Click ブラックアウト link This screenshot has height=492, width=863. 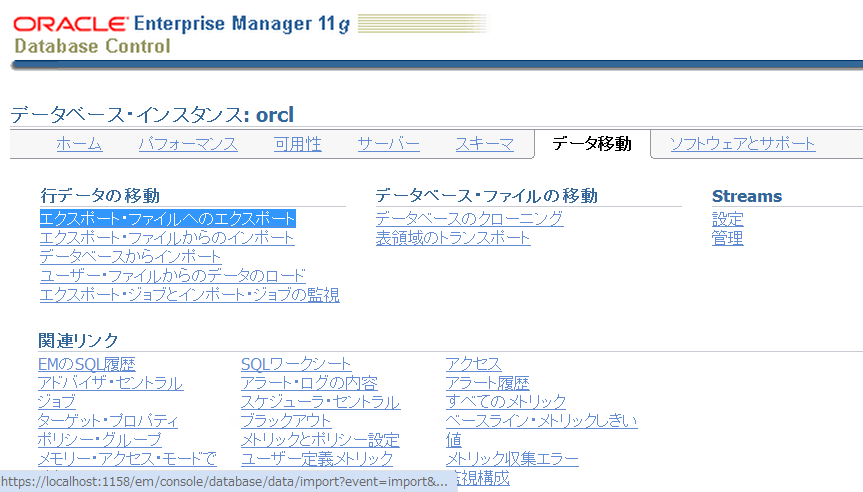[x=286, y=420]
